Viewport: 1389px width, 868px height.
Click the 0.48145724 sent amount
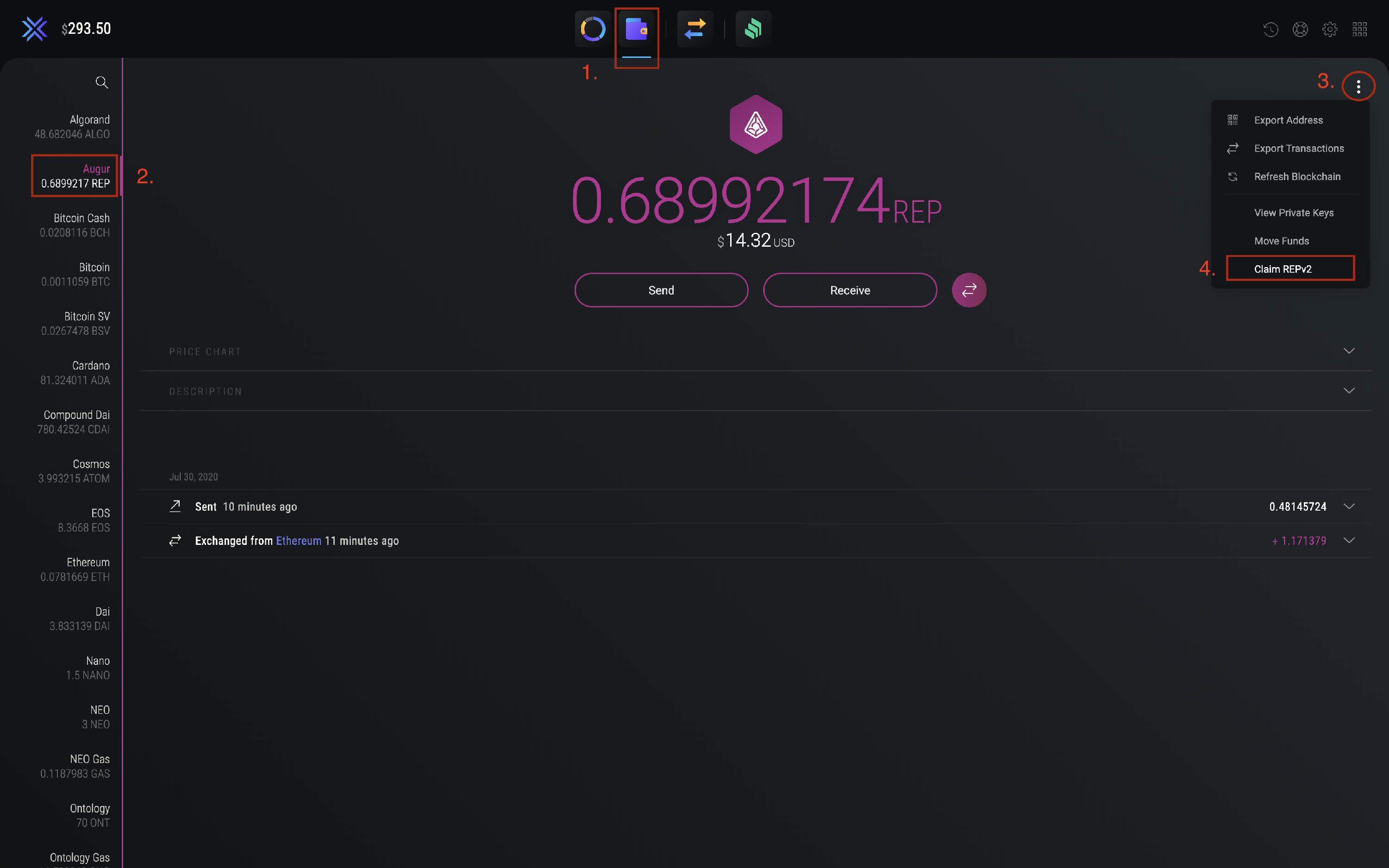[x=1298, y=506]
